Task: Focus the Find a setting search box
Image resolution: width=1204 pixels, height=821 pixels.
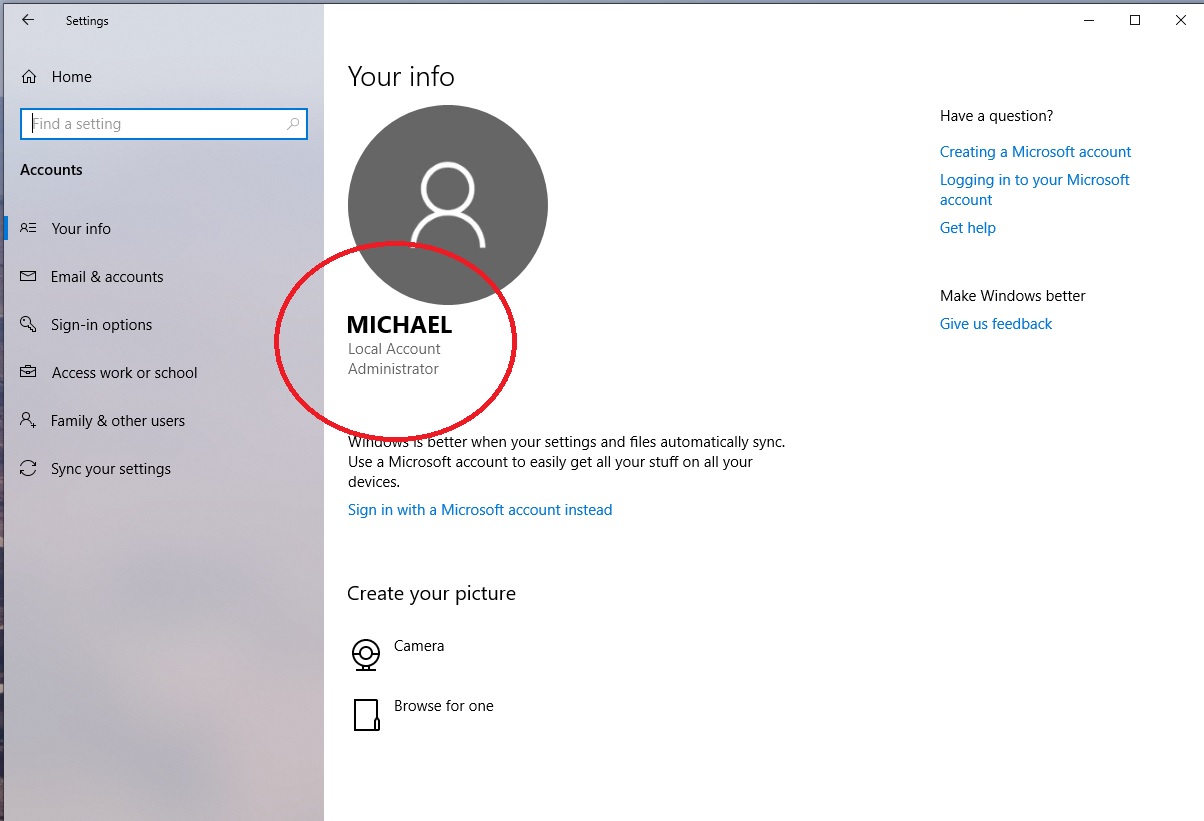Action: point(164,124)
